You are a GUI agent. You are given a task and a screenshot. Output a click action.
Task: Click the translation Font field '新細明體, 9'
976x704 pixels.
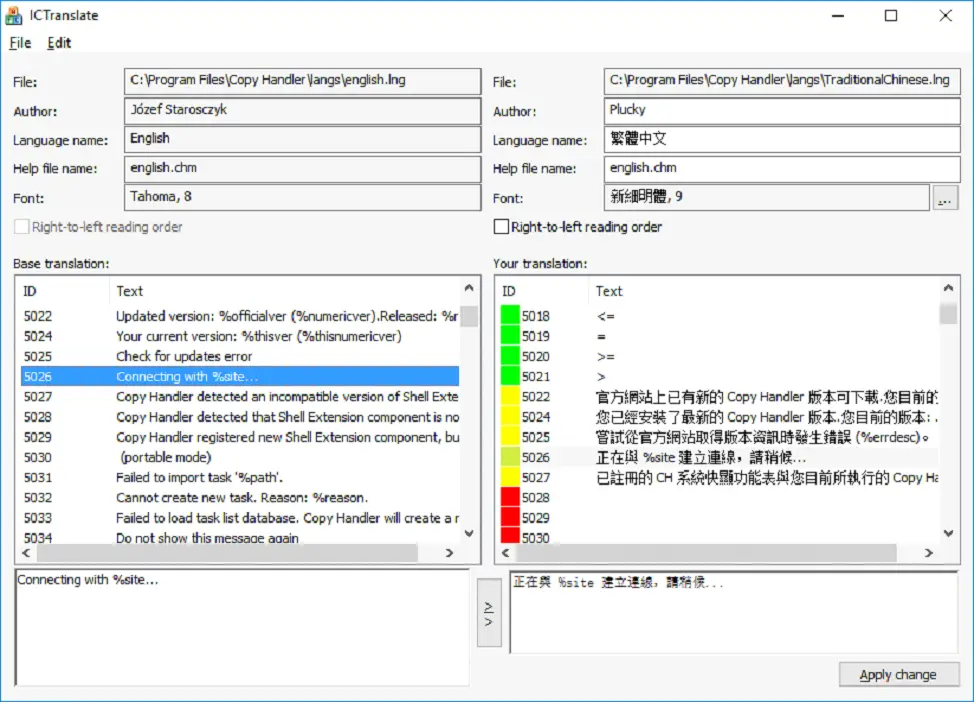pos(767,197)
